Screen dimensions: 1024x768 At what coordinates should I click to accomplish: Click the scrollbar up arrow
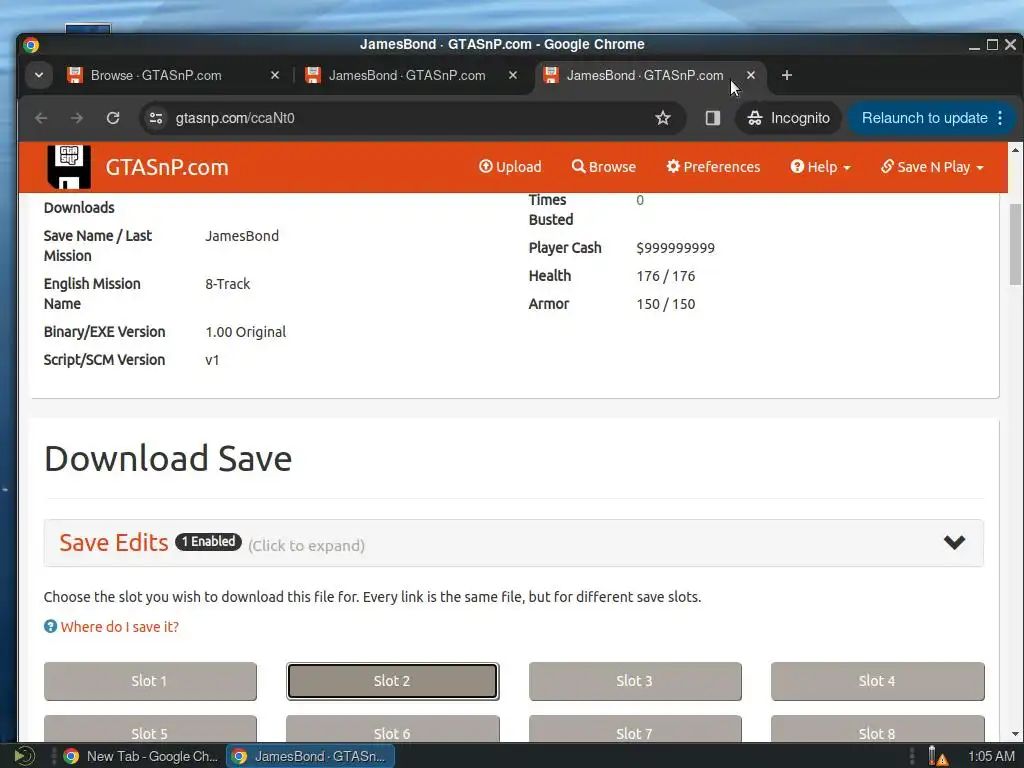pos(1015,150)
